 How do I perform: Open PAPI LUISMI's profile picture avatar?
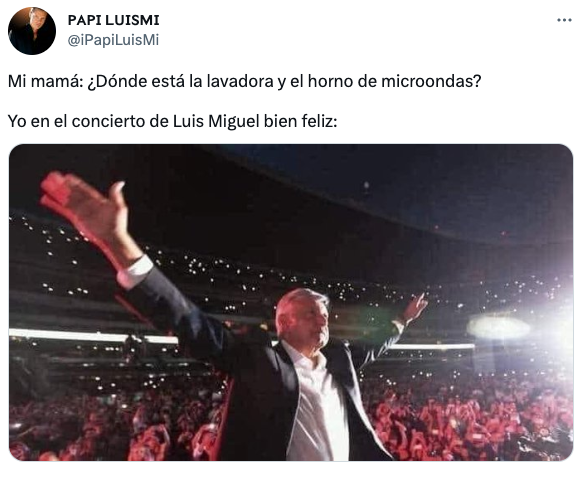point(32,31)
